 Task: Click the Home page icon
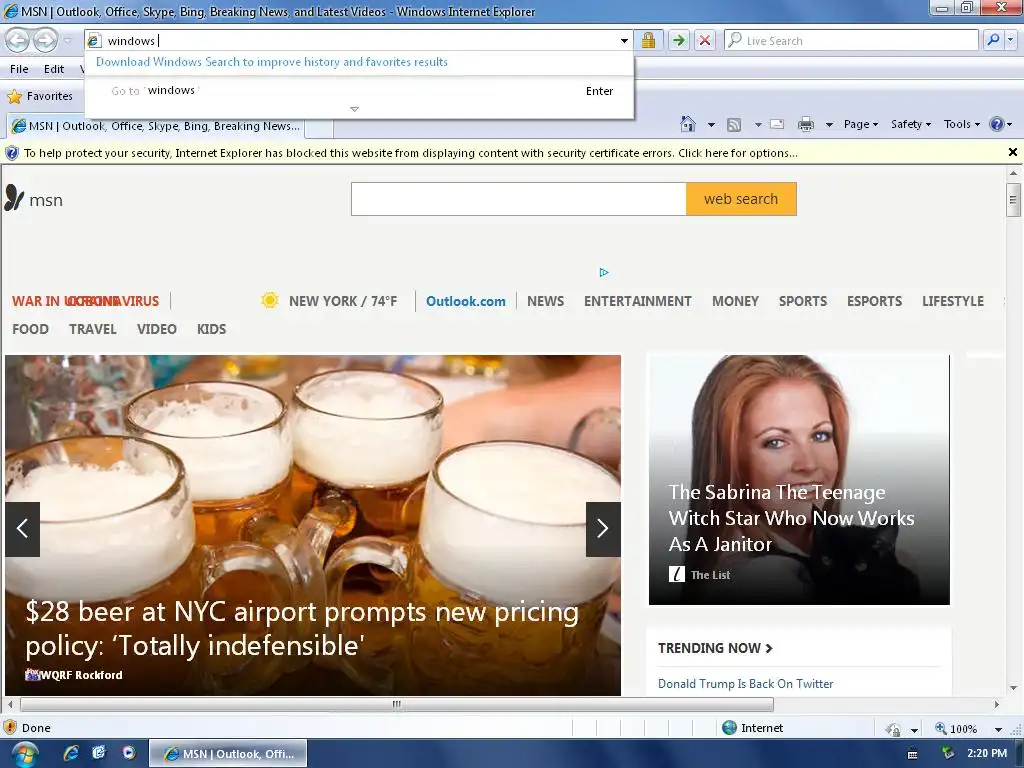click(688, 124)
